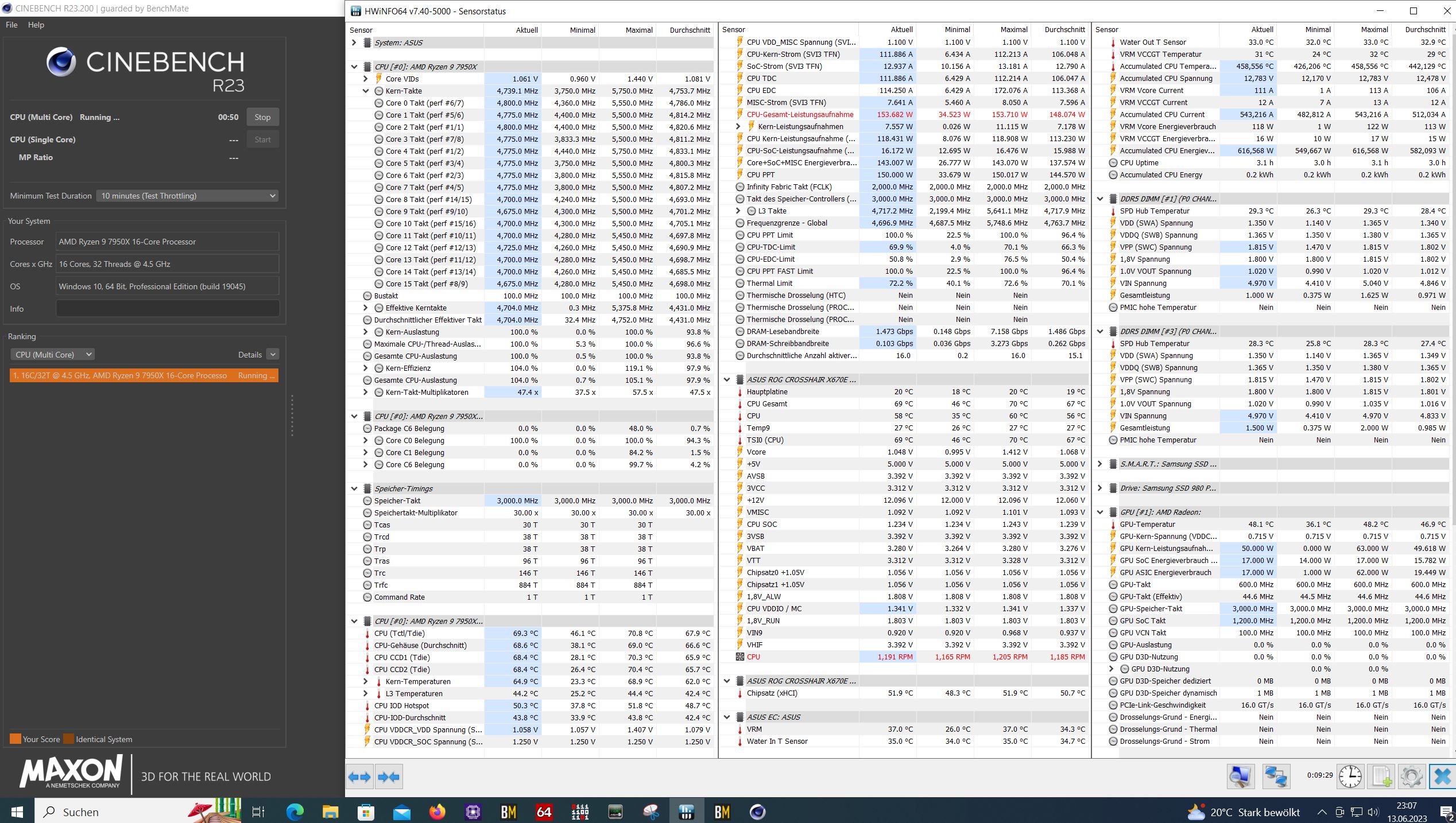Open the Minimum Test Duration dropdown

[187, 196]
